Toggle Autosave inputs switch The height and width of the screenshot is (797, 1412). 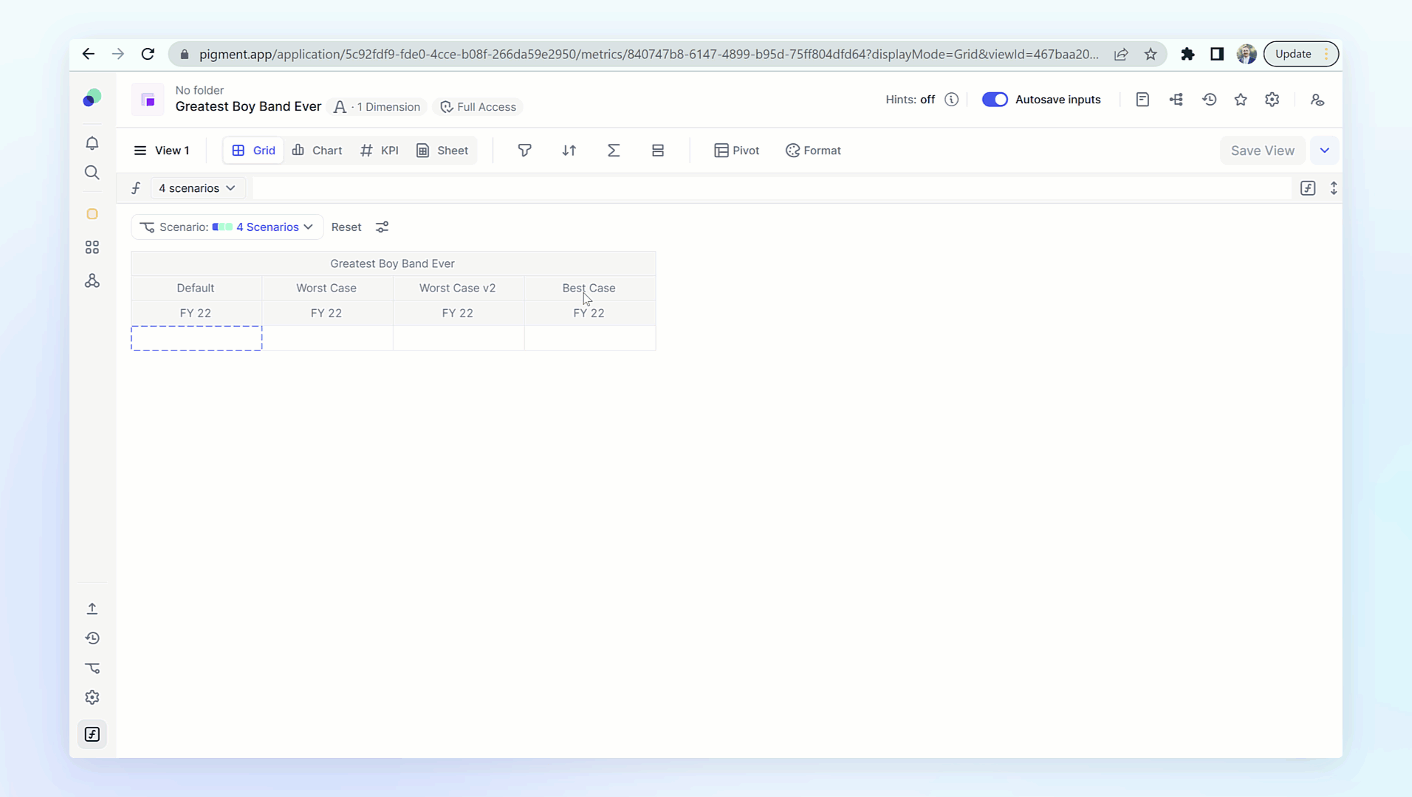point(995,99)
